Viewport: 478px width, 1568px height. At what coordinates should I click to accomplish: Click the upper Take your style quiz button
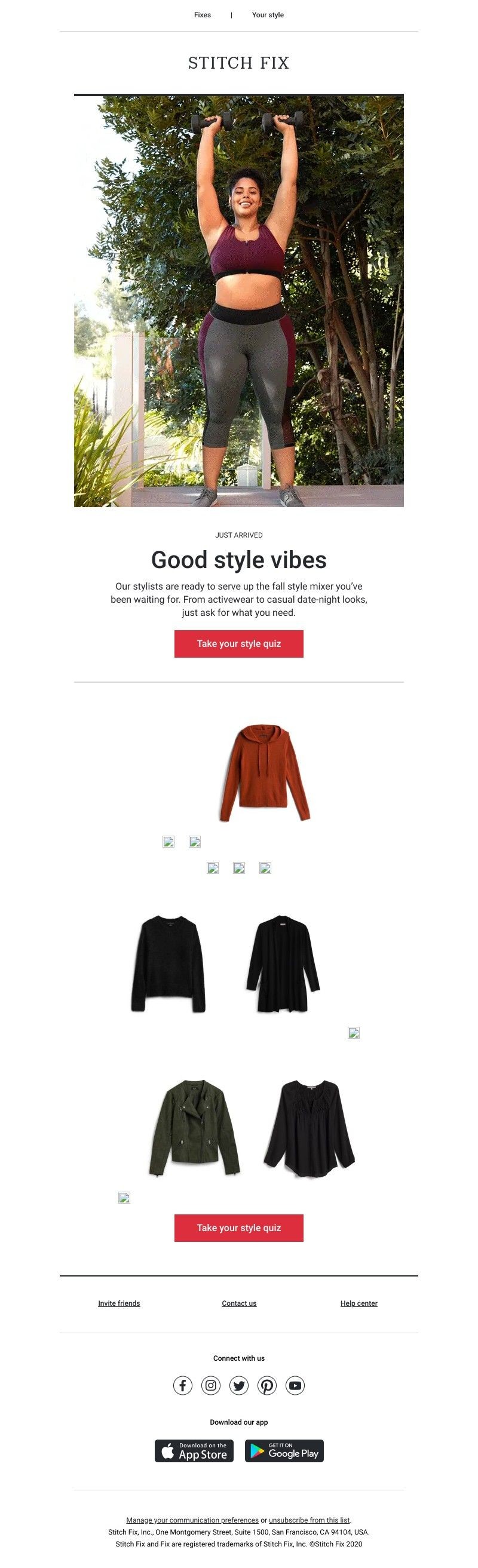pyautogui.click(x=238, y=643)
